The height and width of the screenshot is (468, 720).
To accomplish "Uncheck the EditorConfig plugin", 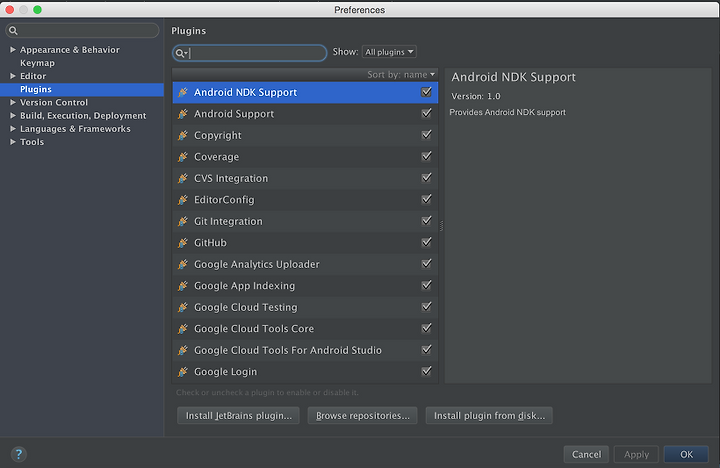I will click(x=427, y=199).
